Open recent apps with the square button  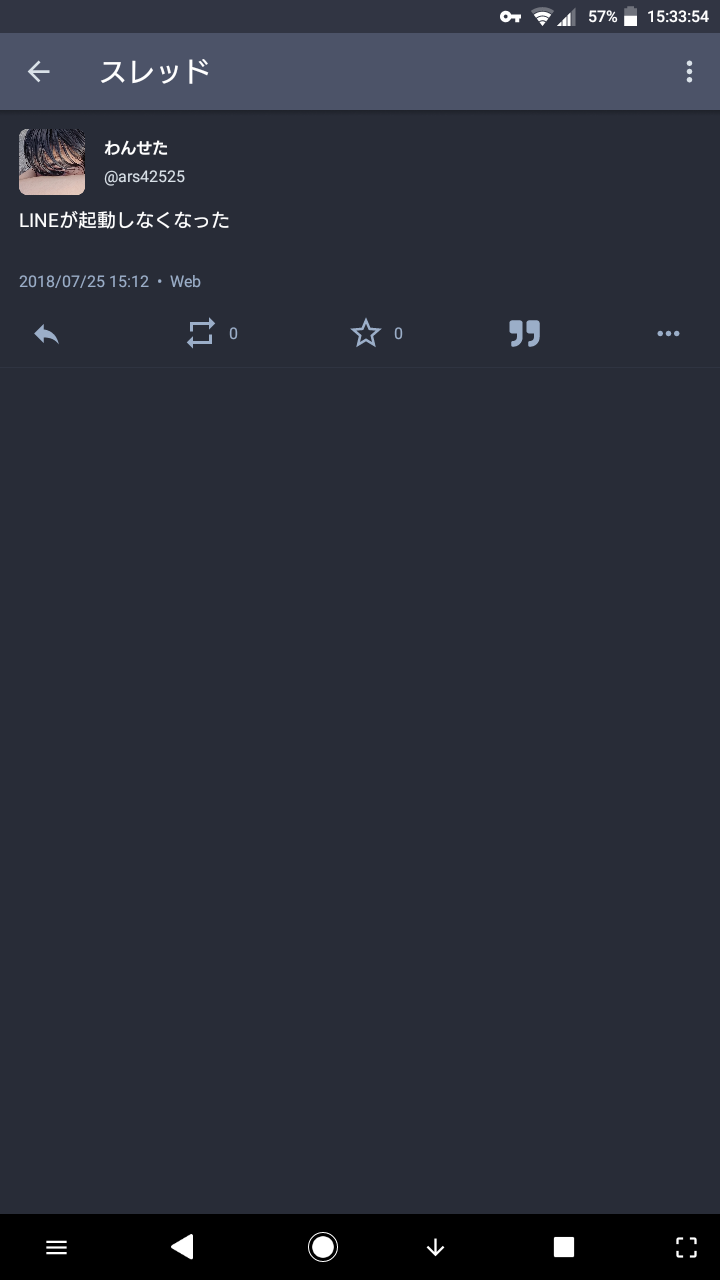point(564,1247)
